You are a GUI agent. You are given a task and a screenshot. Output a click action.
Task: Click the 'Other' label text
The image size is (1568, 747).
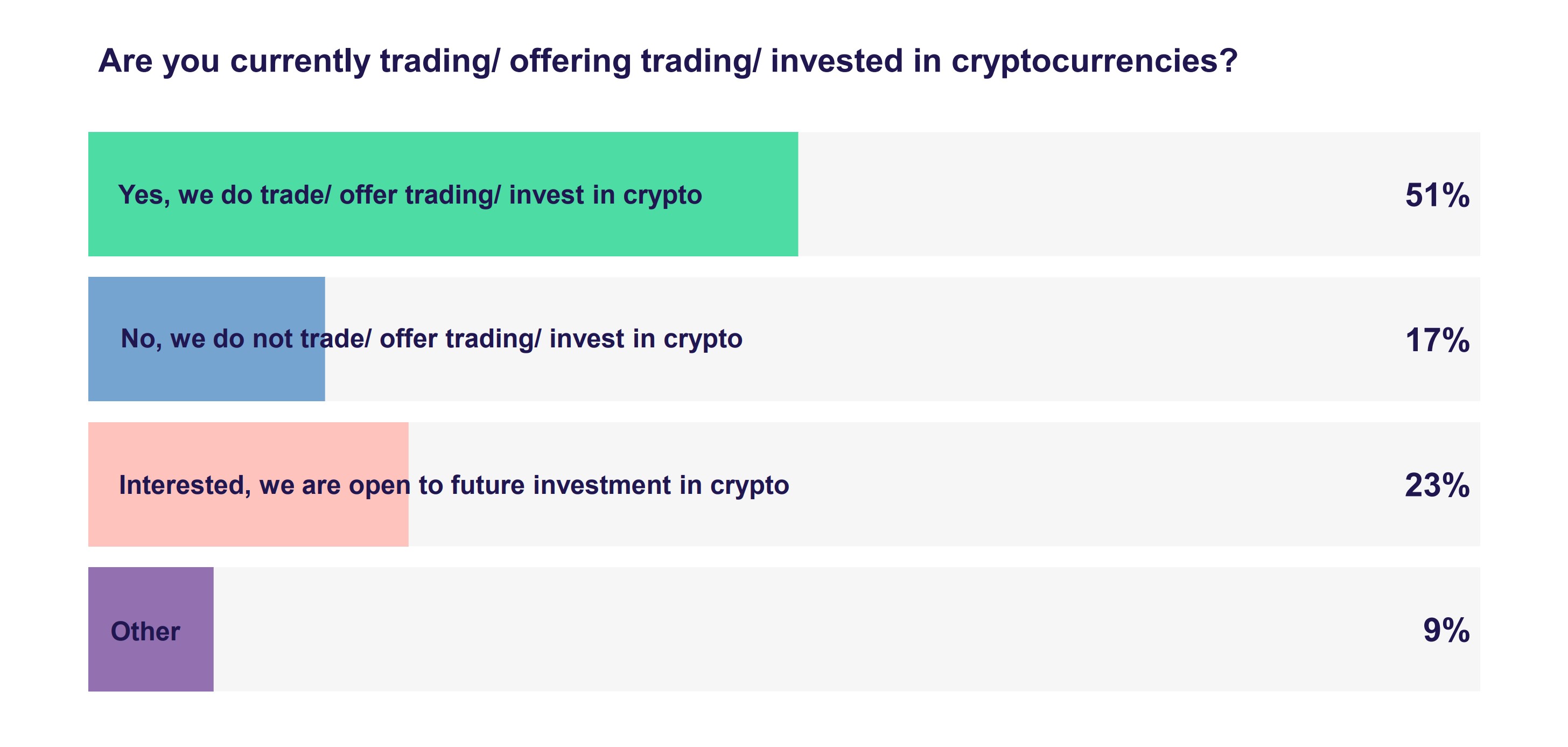(x=145, y=631)
